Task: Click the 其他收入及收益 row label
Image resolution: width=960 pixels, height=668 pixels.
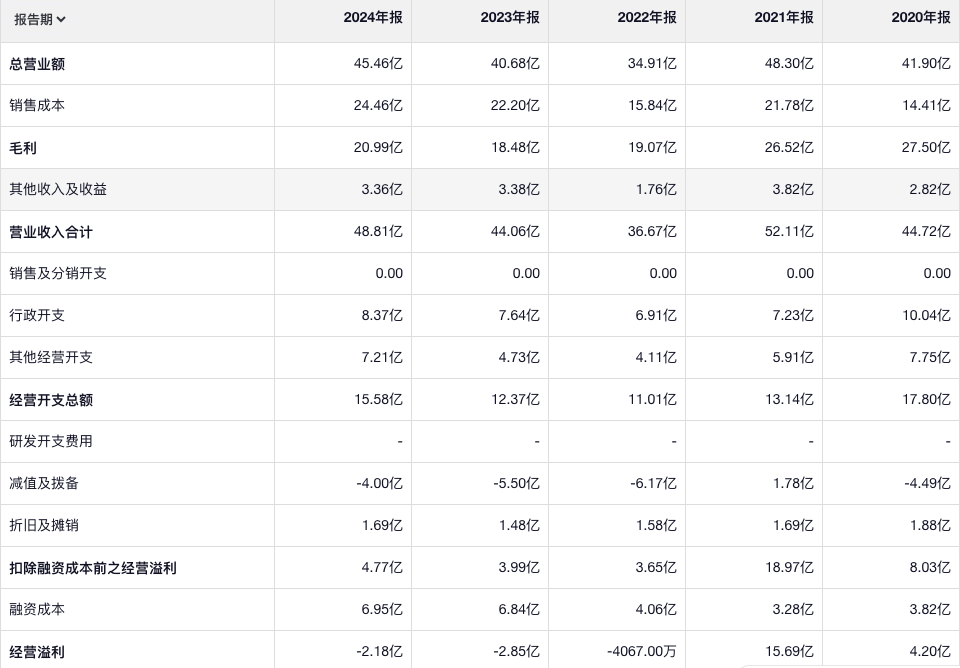Action: [x=58, y=189]
